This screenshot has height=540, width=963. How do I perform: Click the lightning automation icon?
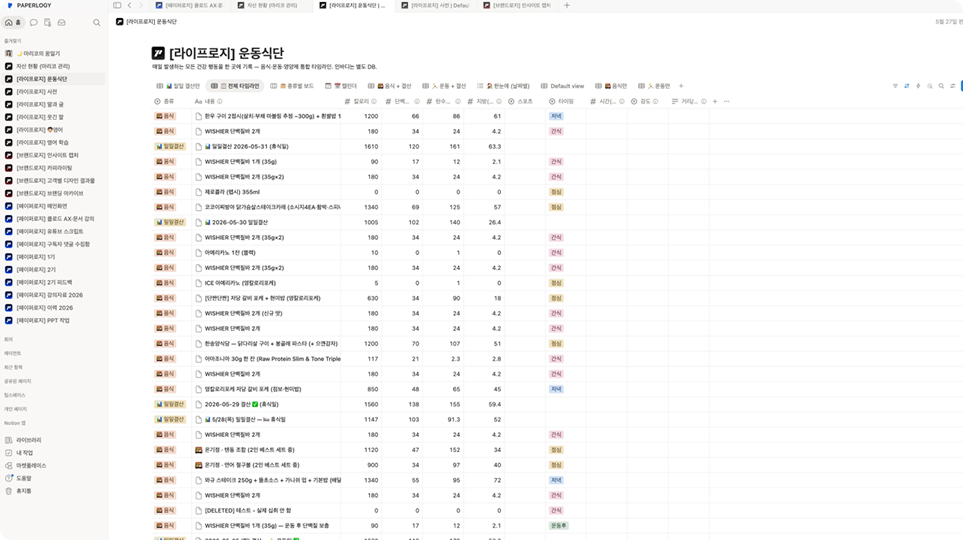[x=918, y=86]
